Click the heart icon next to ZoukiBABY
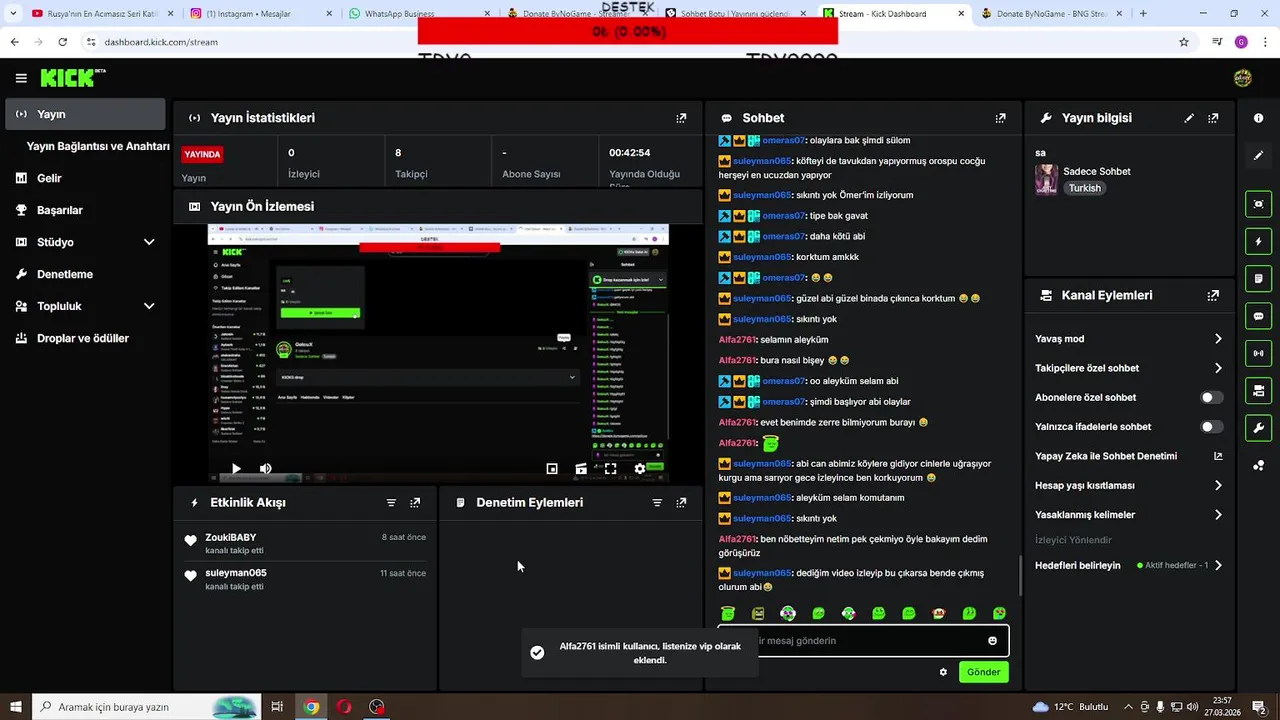Screen dimensions: 1280x720 (190, 541)
